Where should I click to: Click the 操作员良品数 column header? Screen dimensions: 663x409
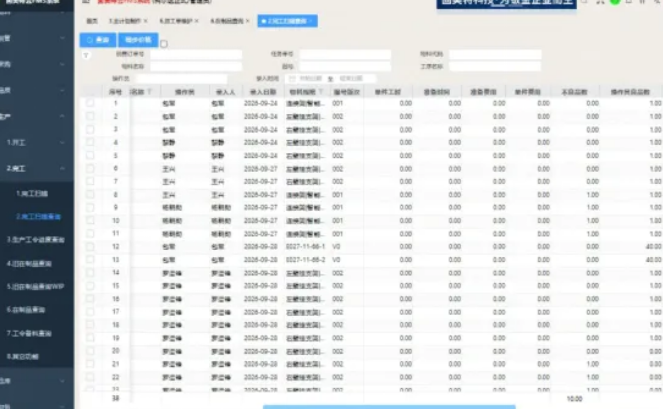tap(630, 92)
